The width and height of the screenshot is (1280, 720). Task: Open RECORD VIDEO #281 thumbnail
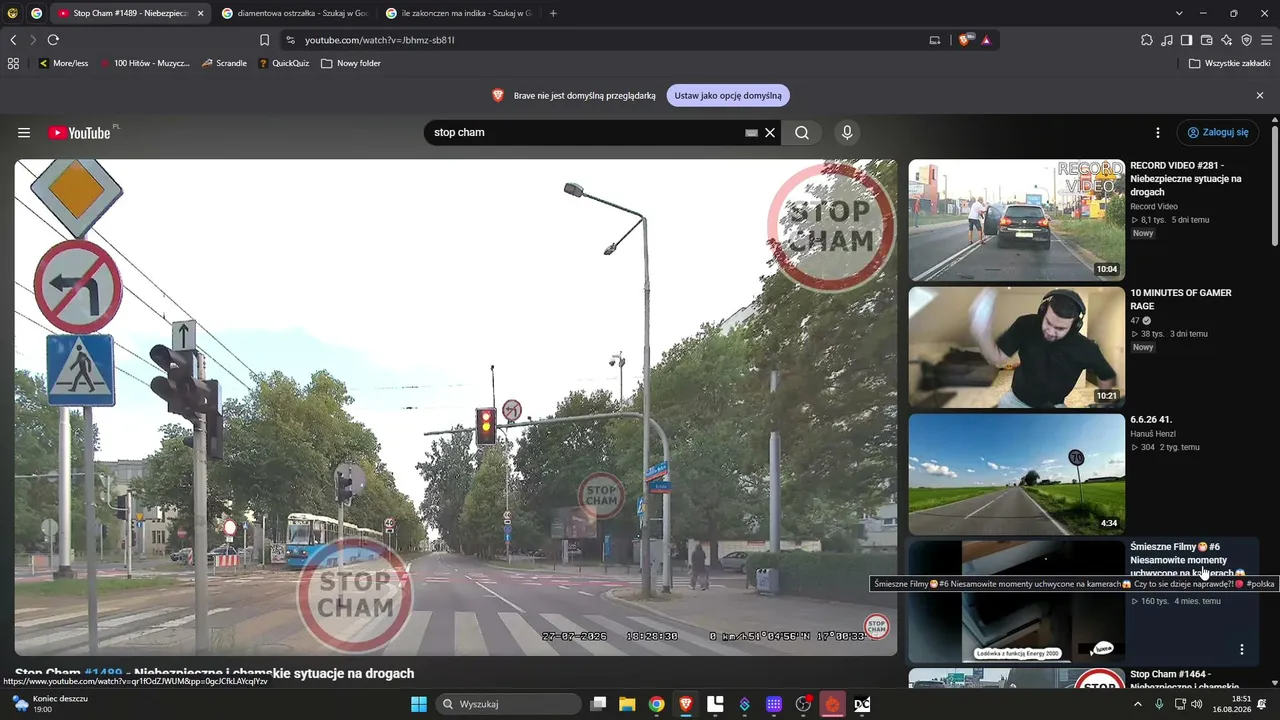coord(1016,220)
